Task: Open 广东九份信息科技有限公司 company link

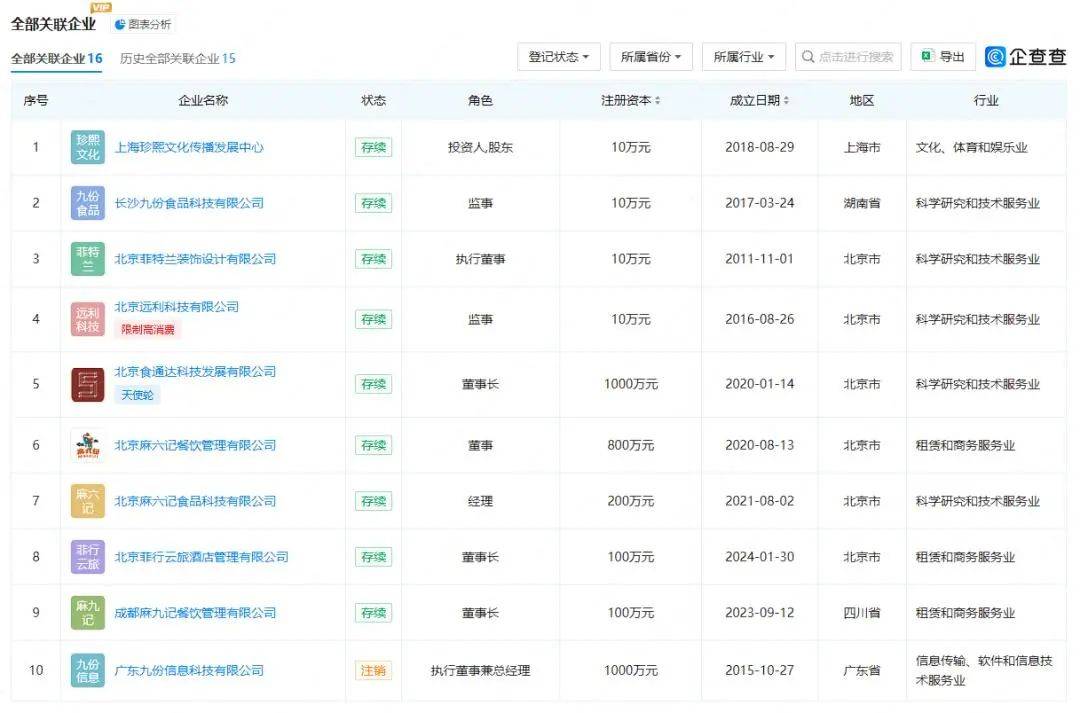Action: coord(189,671)
